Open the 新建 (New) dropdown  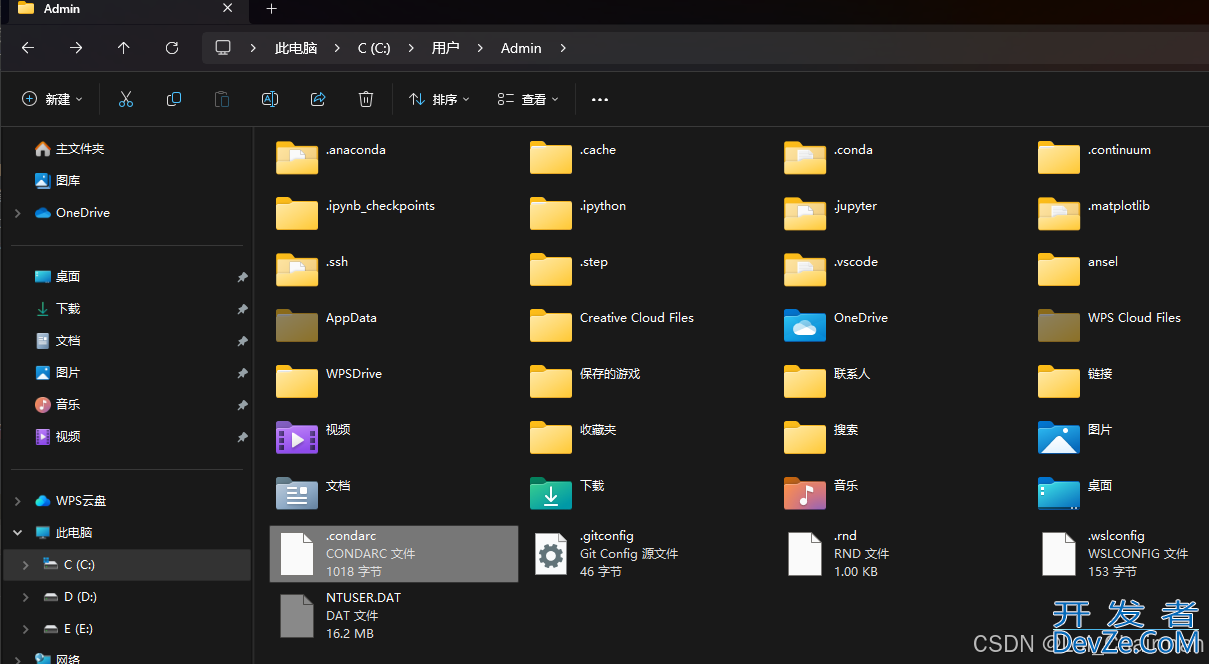click(52, 99)
